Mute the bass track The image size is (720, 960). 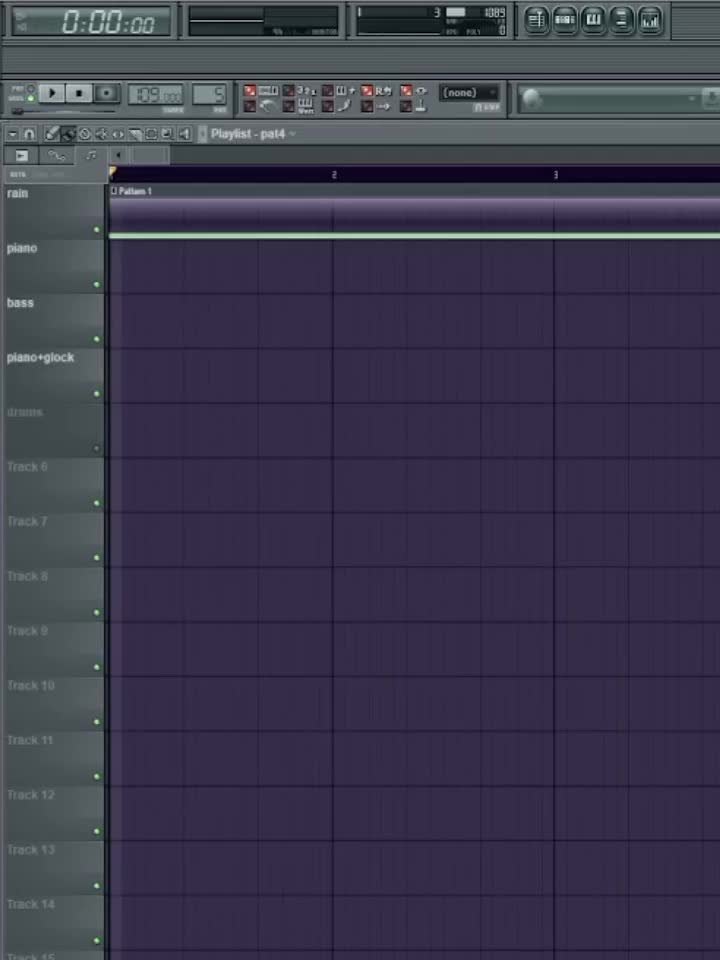pyautogui.click(x=96, y=339)
